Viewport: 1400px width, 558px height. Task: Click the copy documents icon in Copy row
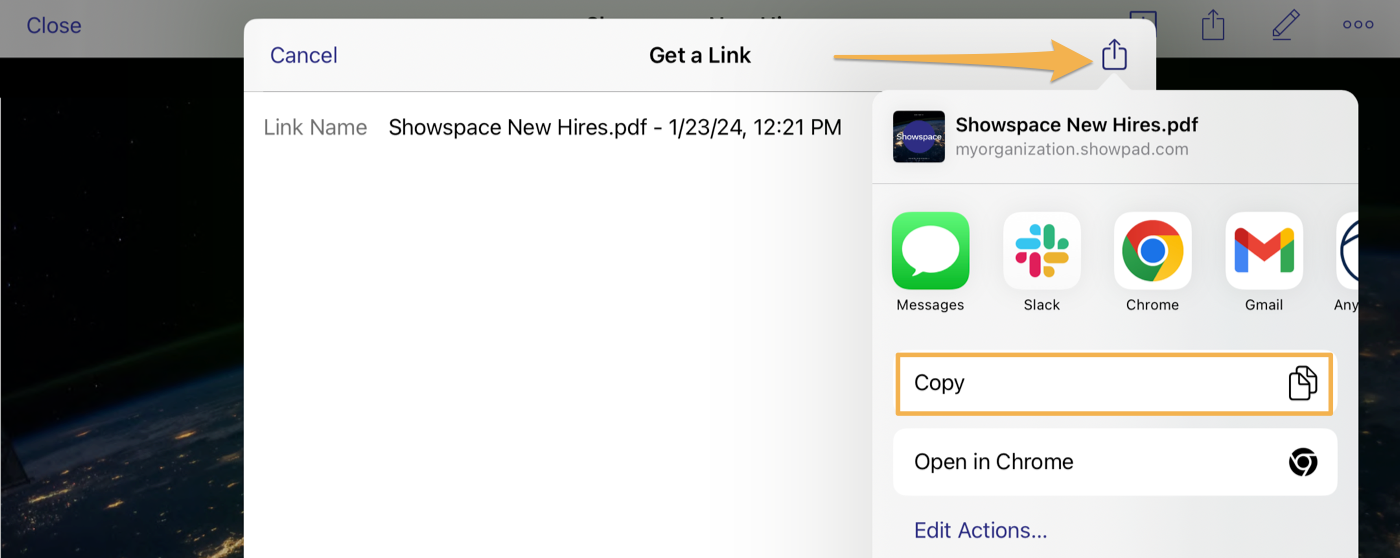pos(1303,383)
